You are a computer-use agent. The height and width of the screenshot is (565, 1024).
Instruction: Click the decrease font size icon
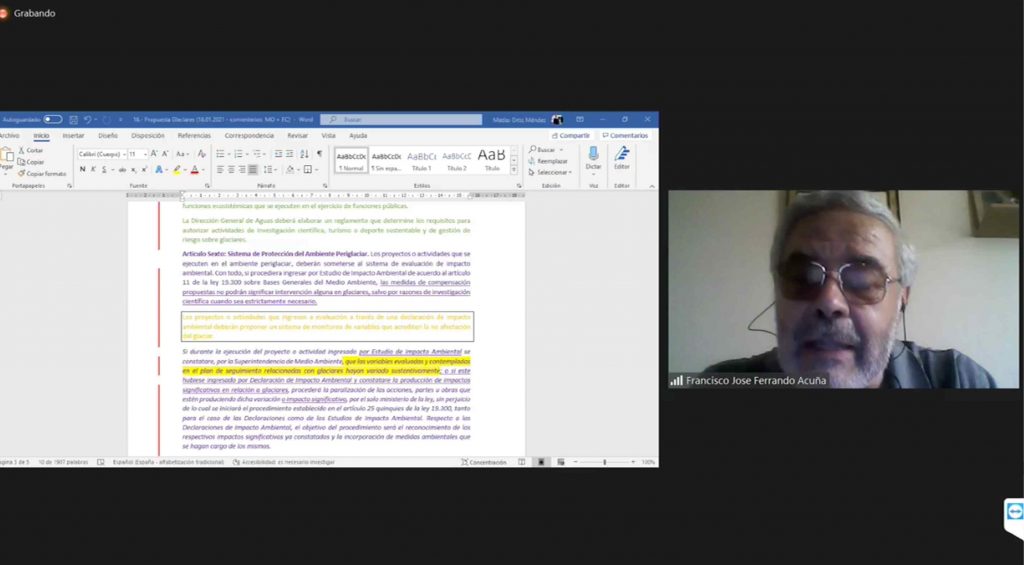tap(165, 154)
